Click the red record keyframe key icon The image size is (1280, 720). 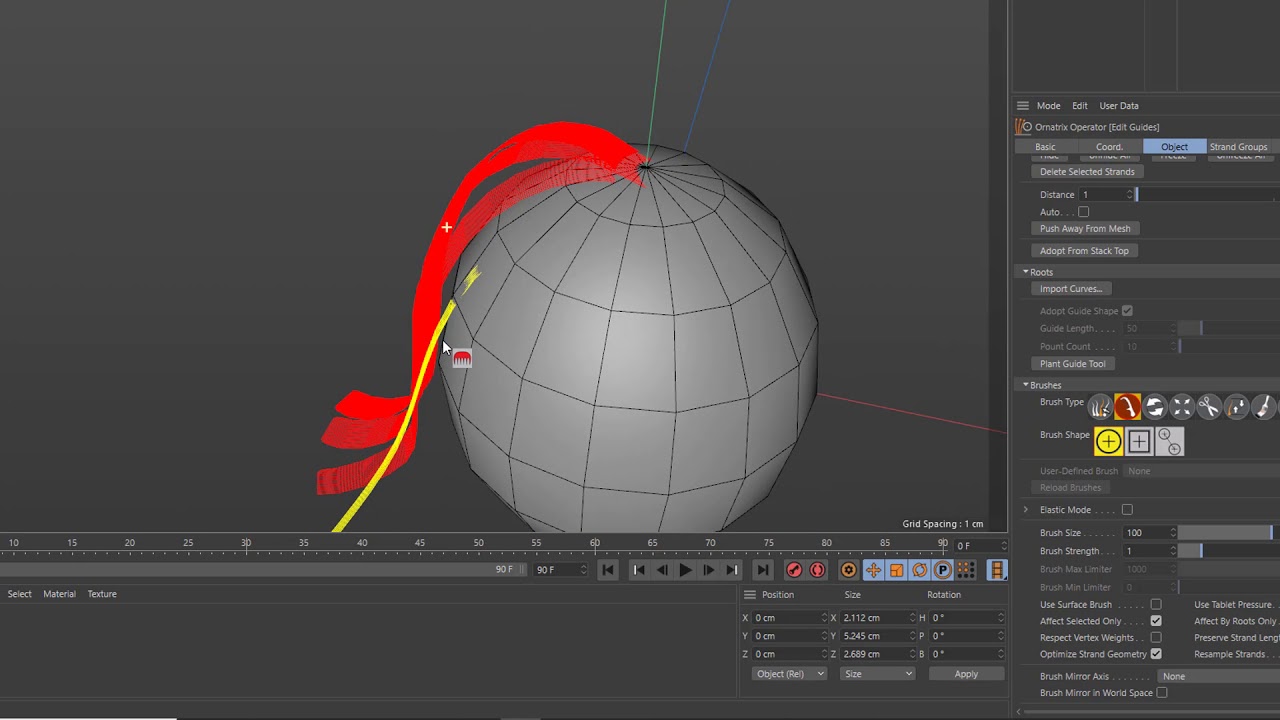(x=794, y=570)
